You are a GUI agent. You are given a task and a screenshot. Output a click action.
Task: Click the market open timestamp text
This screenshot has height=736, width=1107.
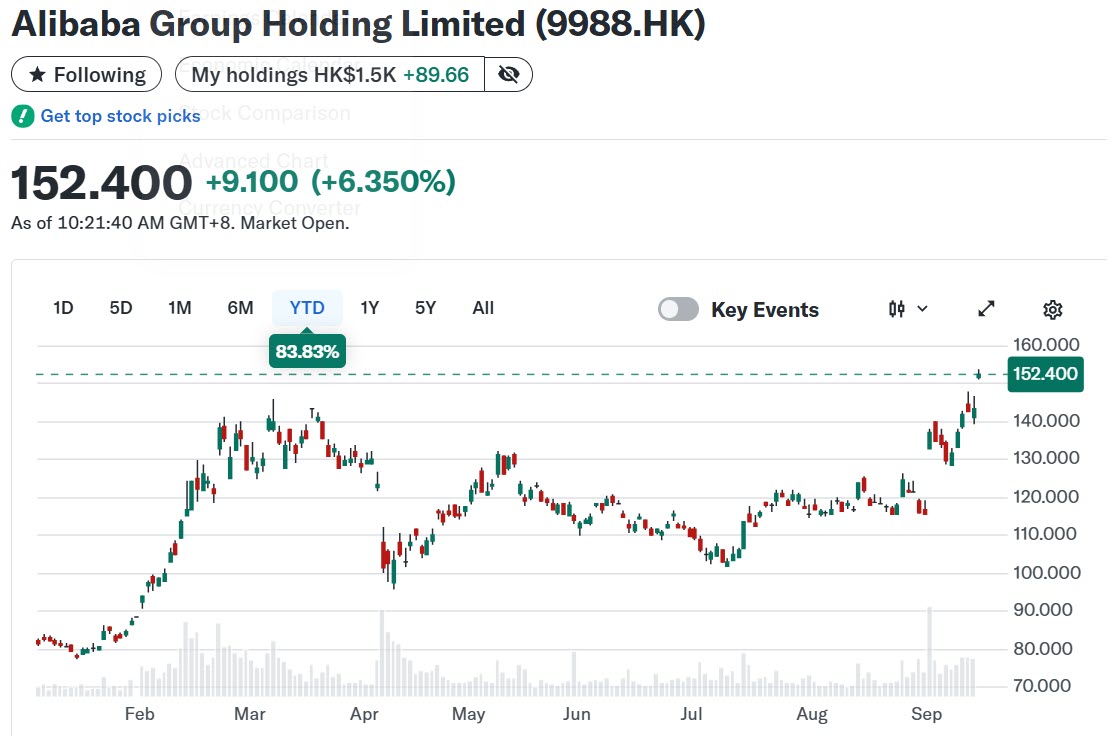click(180, 223)
